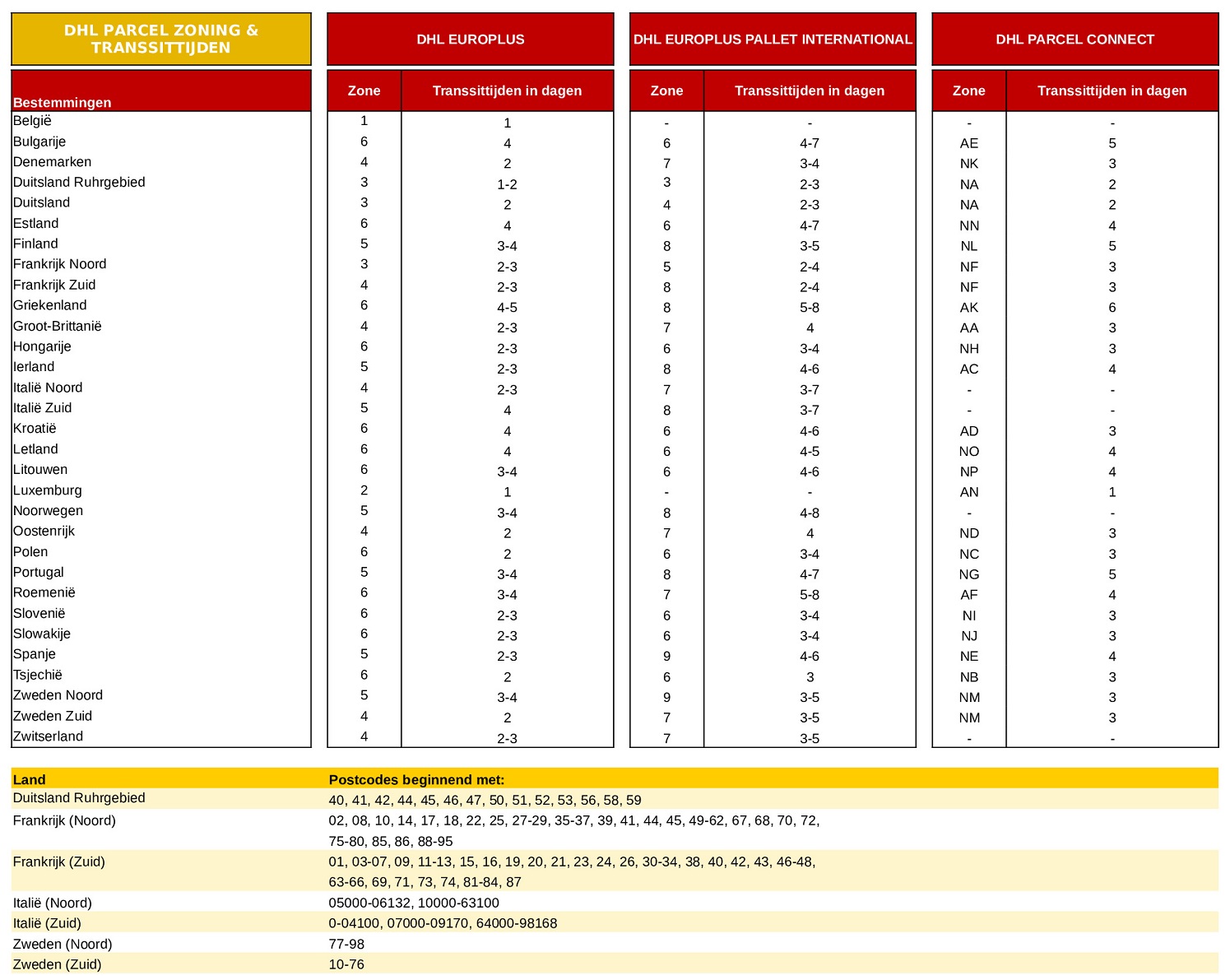
Task: Select the Luxemburg destination row label
Action: coord(48,490)
